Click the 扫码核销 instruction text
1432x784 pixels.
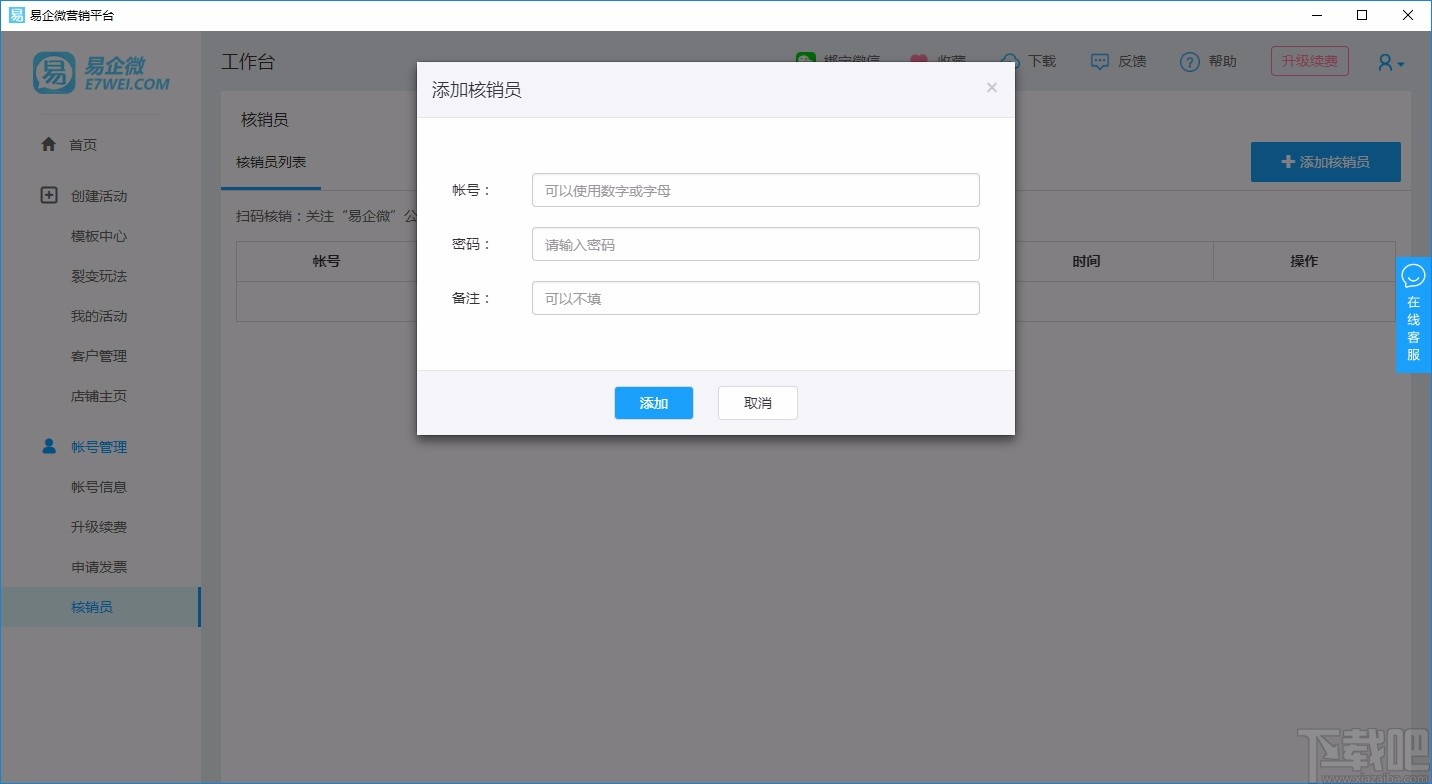coord(326,215)
